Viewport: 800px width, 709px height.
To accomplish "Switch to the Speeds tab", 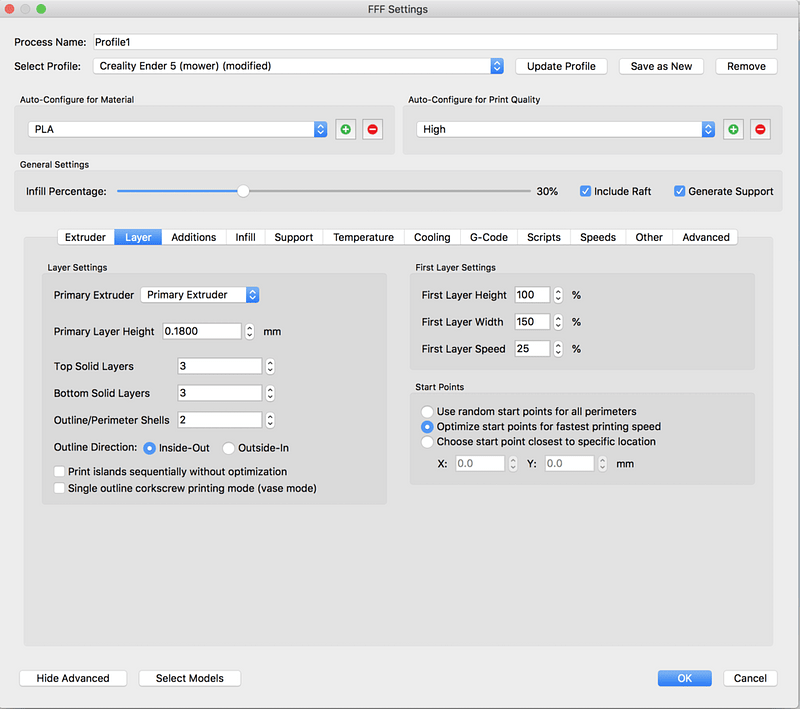I will click(598, 237).
